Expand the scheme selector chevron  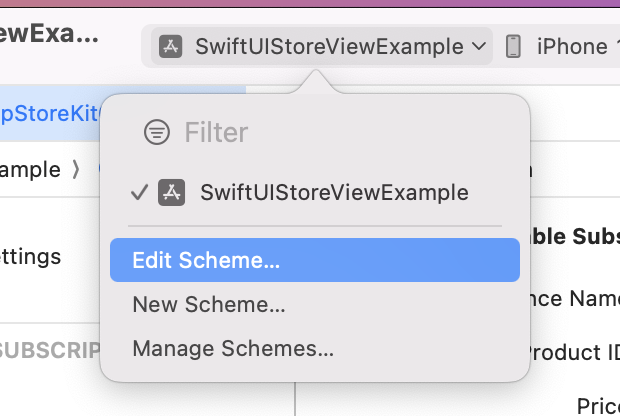tap(479, 46)
